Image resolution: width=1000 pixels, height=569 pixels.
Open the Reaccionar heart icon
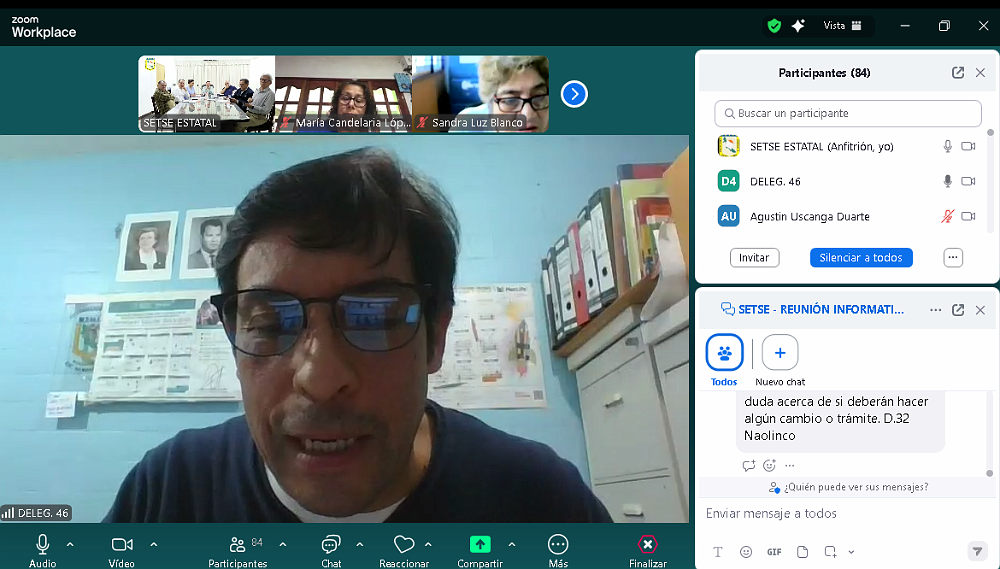tap(404, 545)
